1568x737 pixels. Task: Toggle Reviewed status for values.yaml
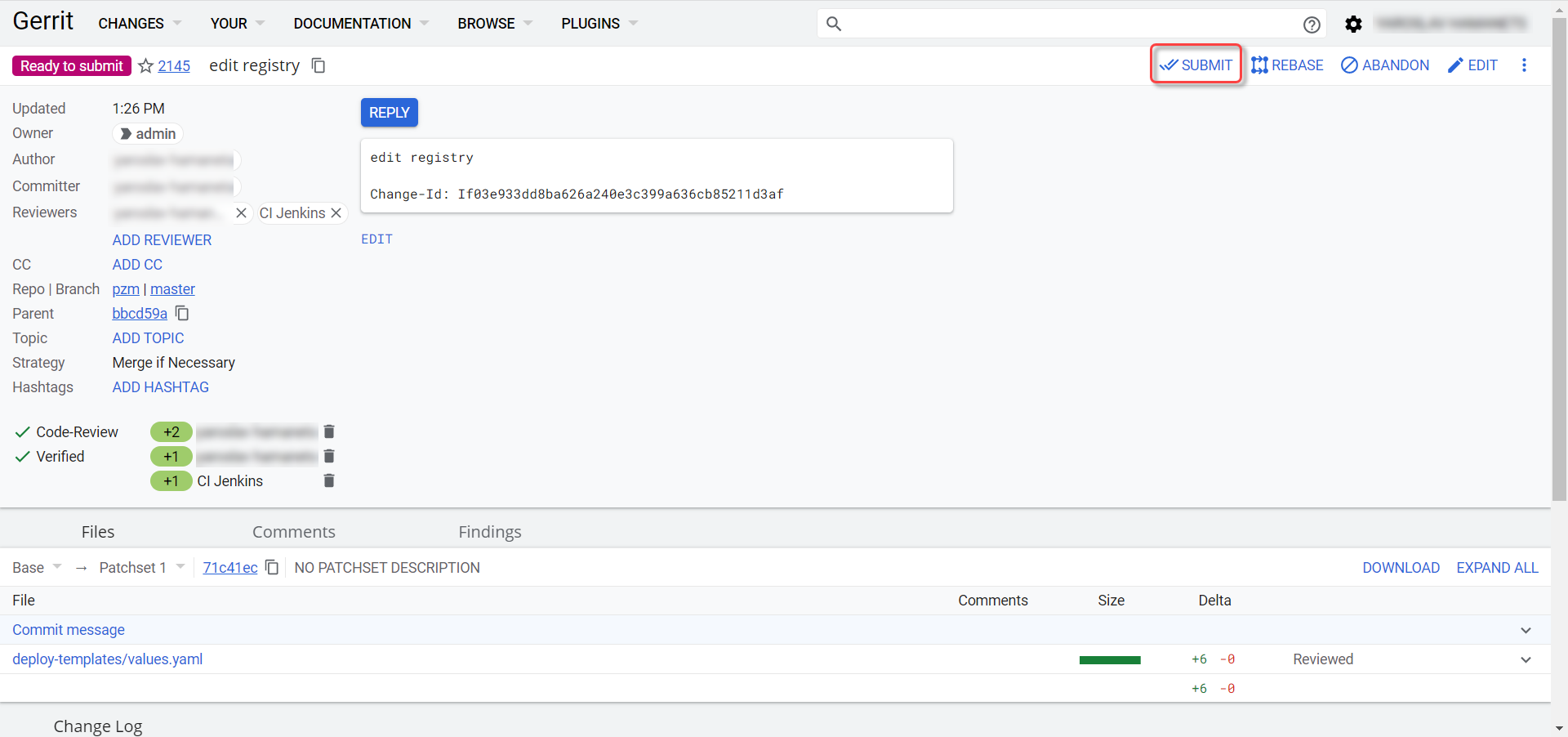1322,659
